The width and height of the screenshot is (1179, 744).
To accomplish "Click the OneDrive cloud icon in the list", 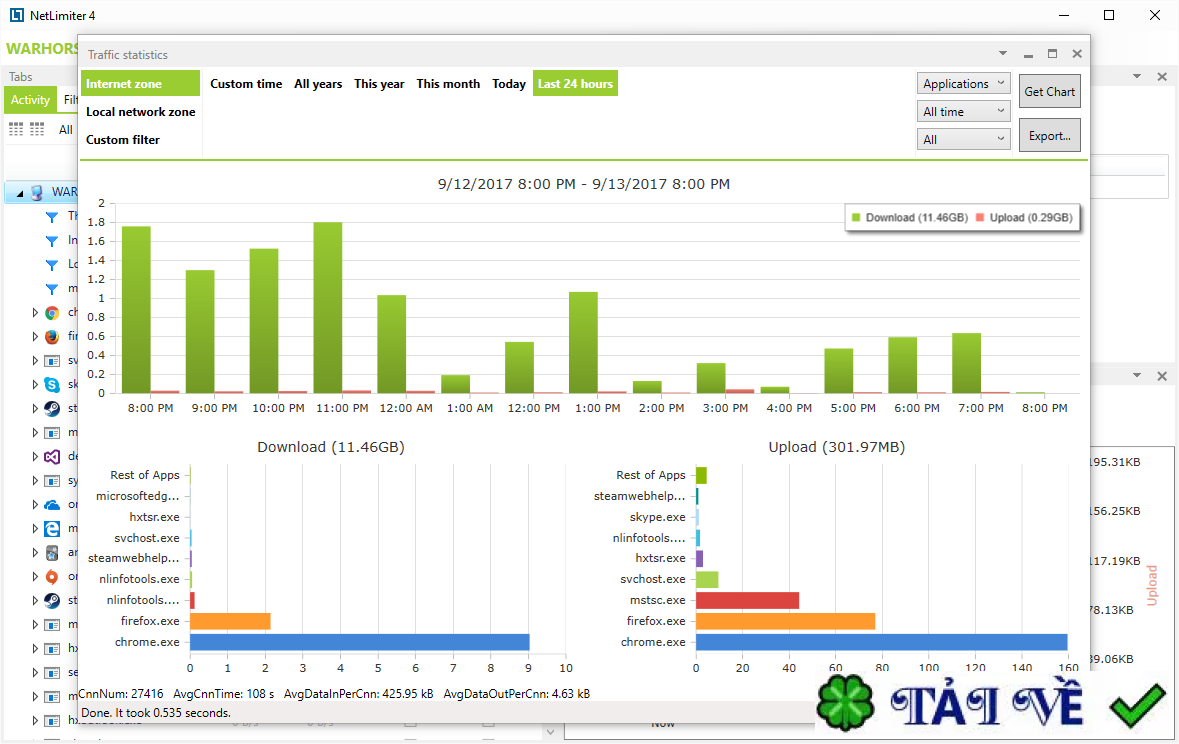I will tap(52, 504).
